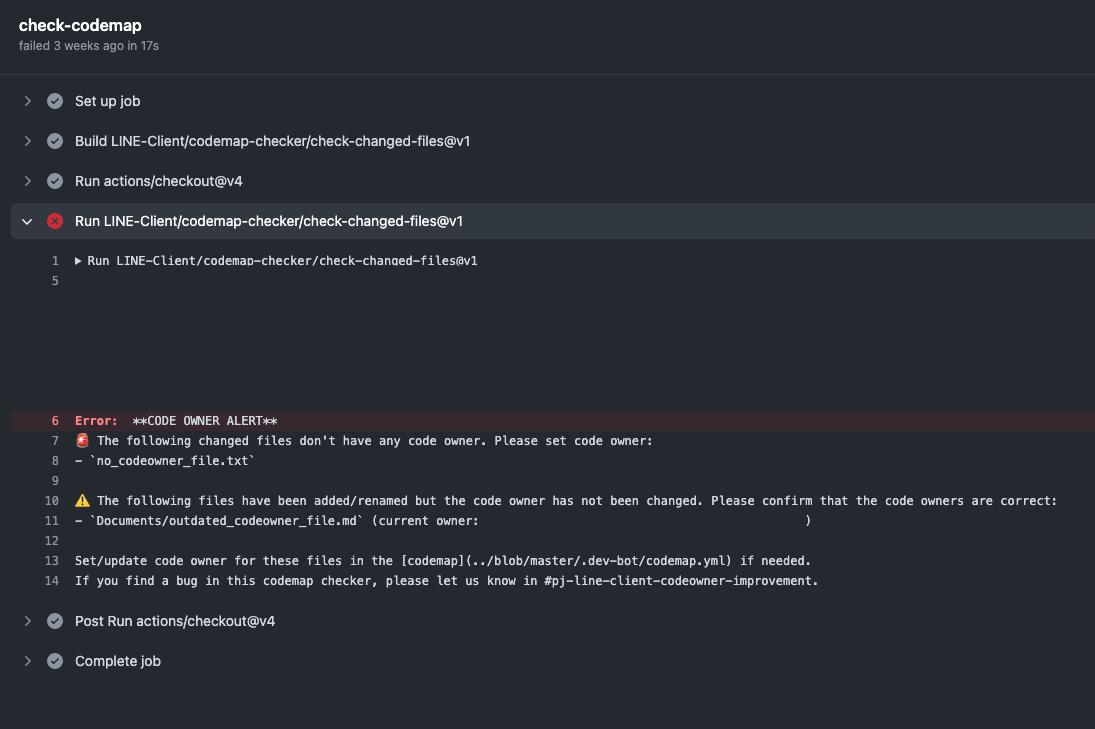
Task: Click success checkmark icon for Set up job
Action: point(55,101)
